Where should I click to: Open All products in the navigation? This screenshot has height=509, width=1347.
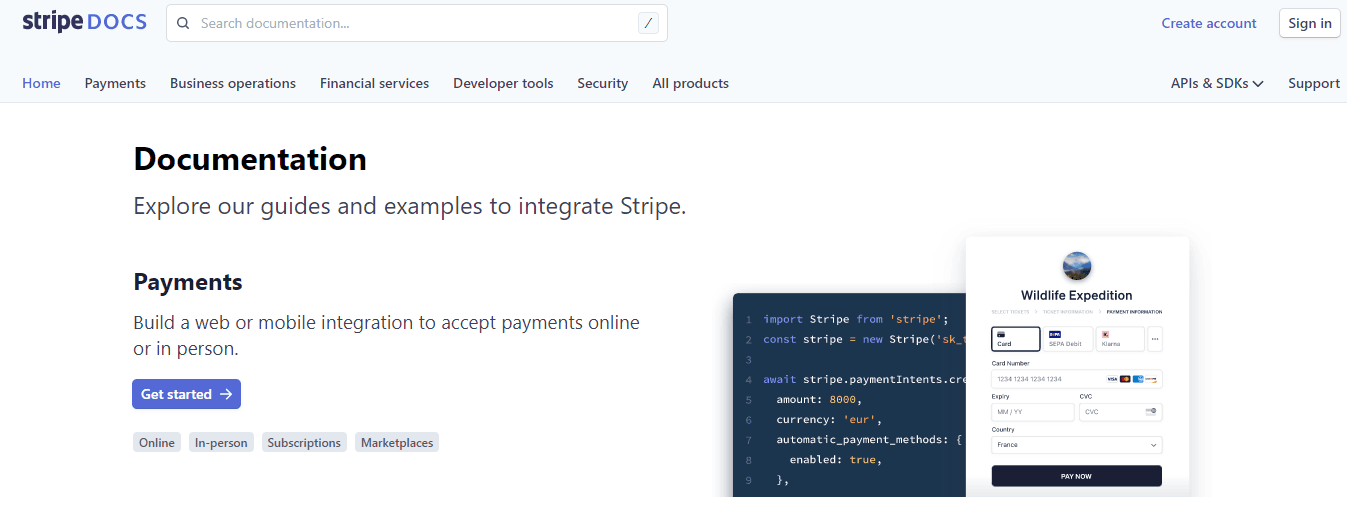(690, 83)
